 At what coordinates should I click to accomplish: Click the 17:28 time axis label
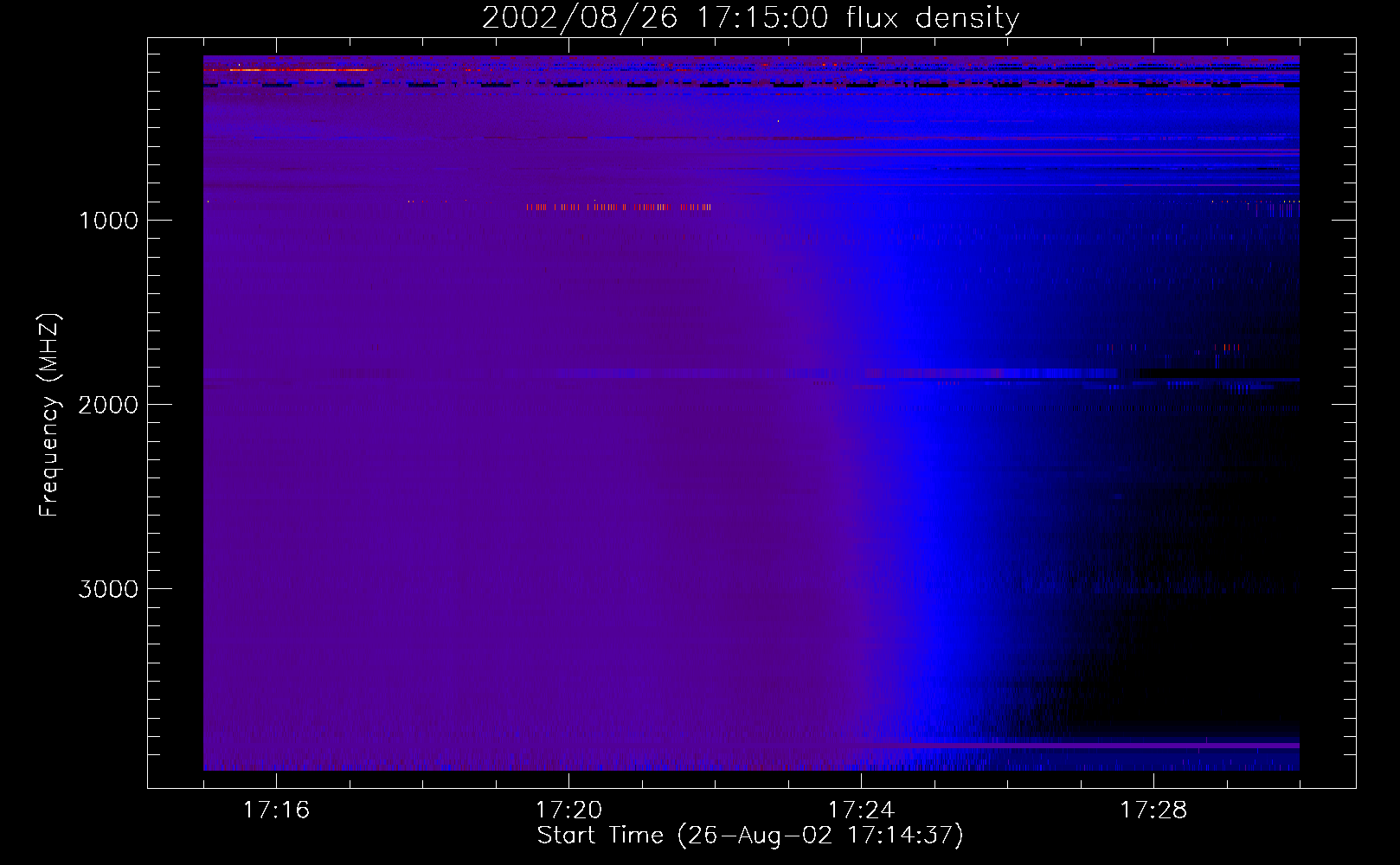[x=1153, y=811]
